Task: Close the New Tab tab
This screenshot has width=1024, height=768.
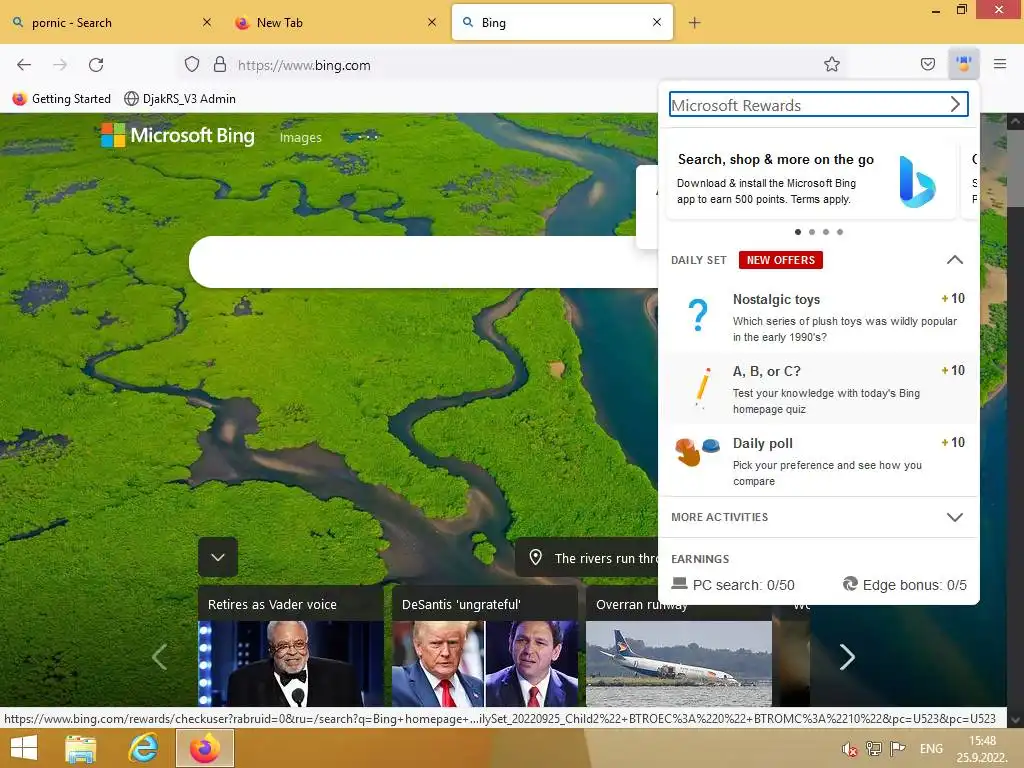Action: coord(432,22)
